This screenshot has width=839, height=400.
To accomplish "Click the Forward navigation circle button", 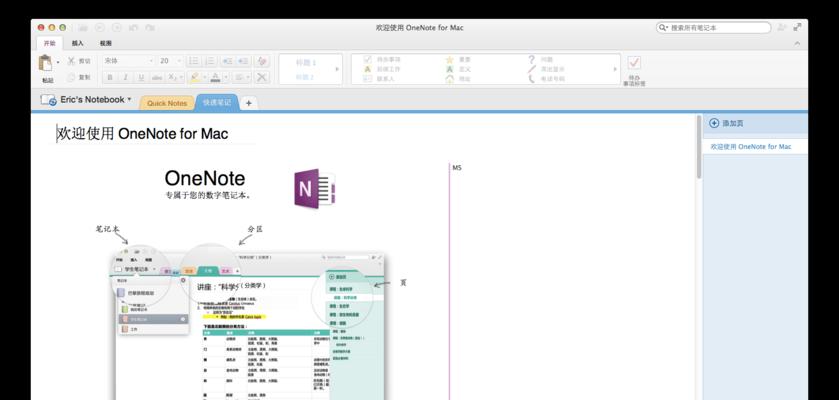I will 117,27.
